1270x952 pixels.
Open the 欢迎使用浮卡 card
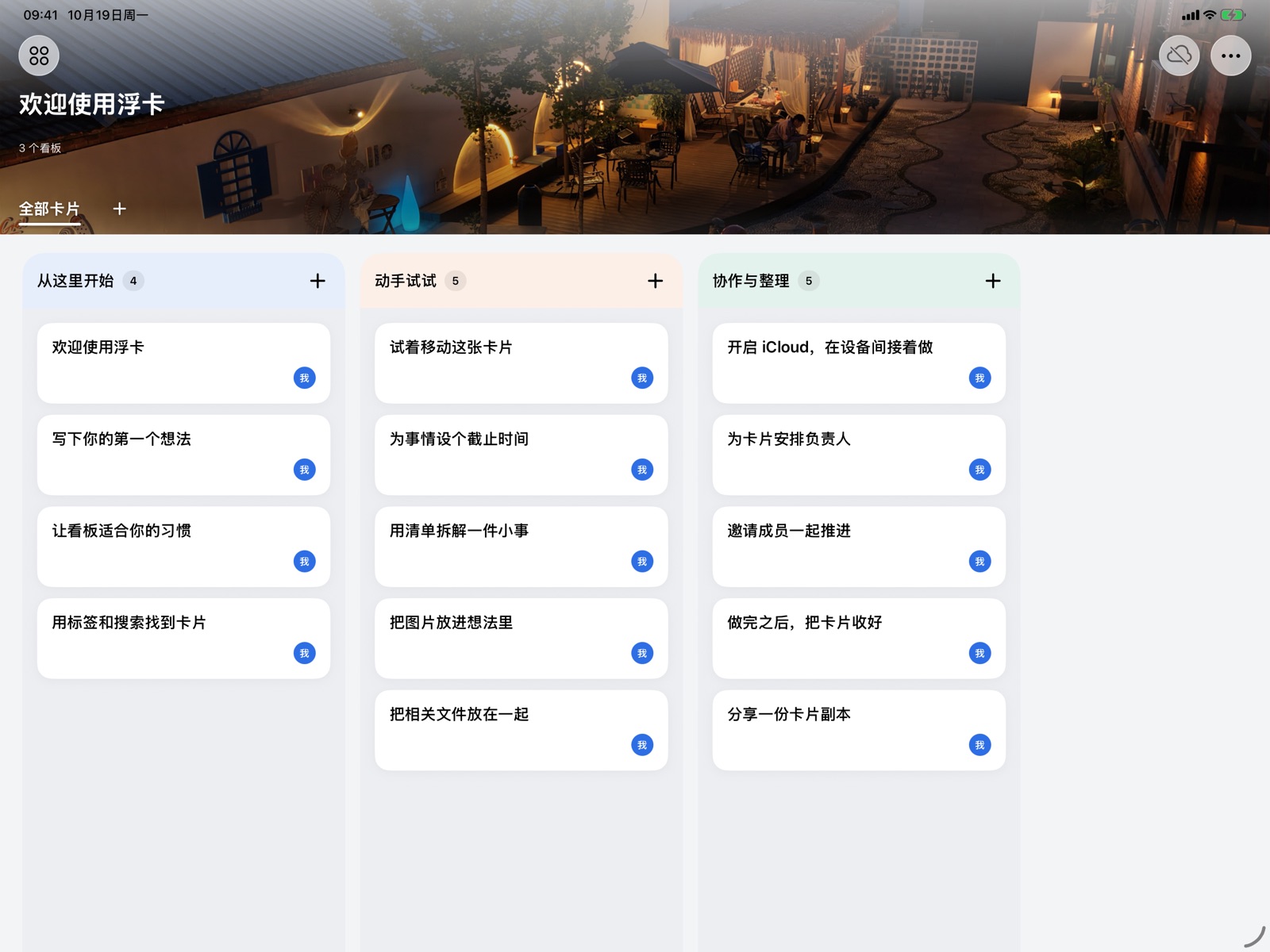(x=183, y=363)
